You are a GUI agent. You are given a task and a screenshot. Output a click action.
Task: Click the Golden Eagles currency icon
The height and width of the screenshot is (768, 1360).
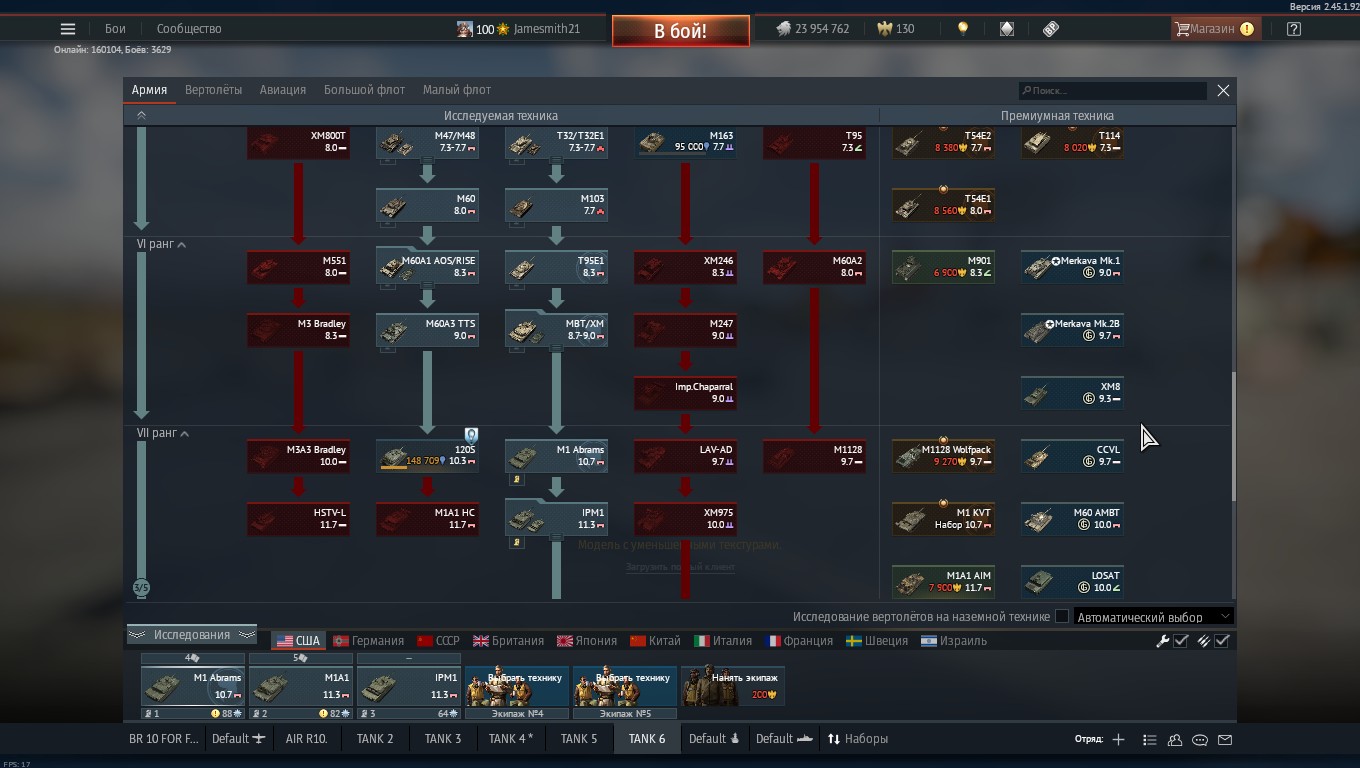coord(884,29)
